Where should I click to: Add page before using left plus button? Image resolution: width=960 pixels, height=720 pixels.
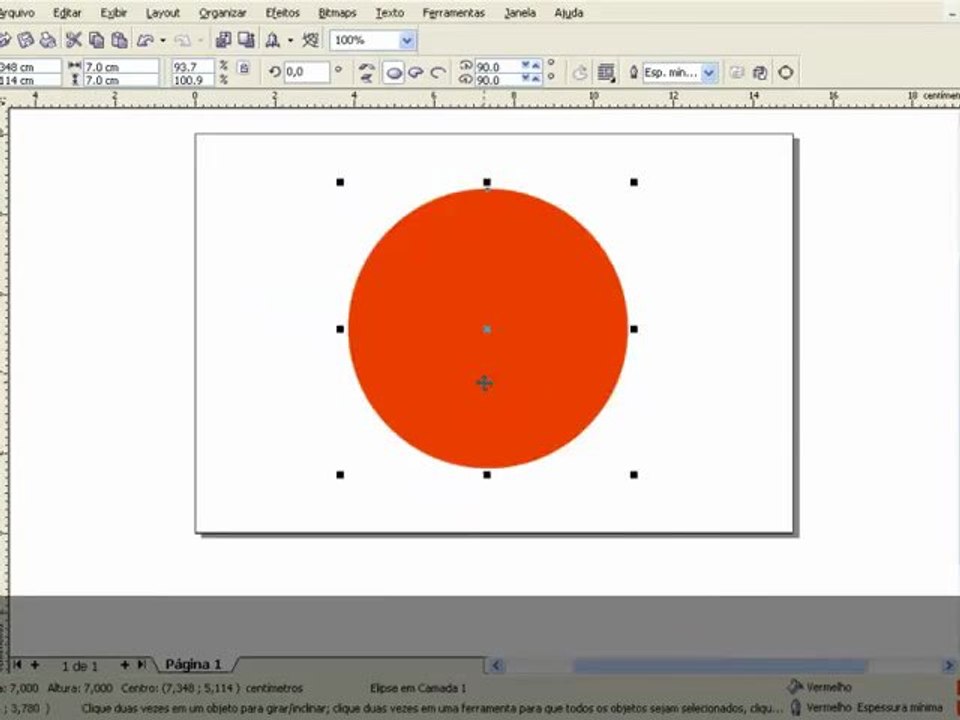(x=35, y=665)
